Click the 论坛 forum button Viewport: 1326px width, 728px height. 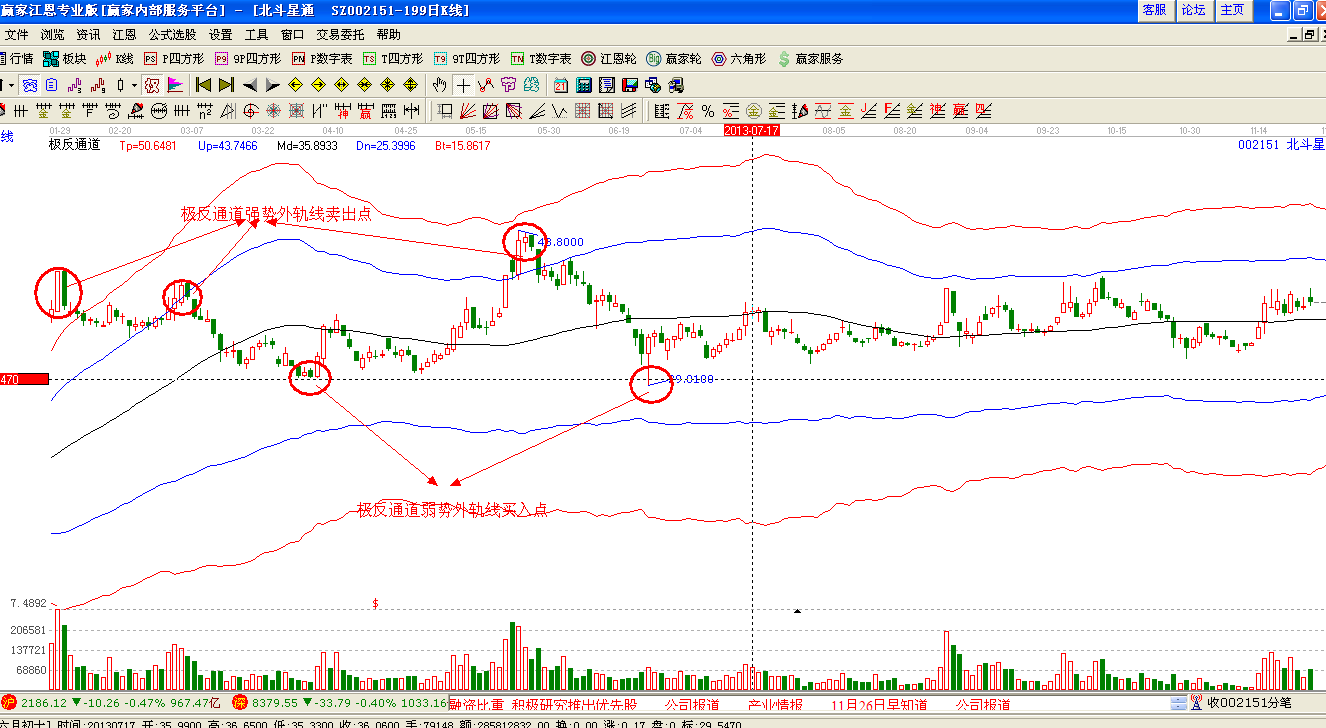1193,10
